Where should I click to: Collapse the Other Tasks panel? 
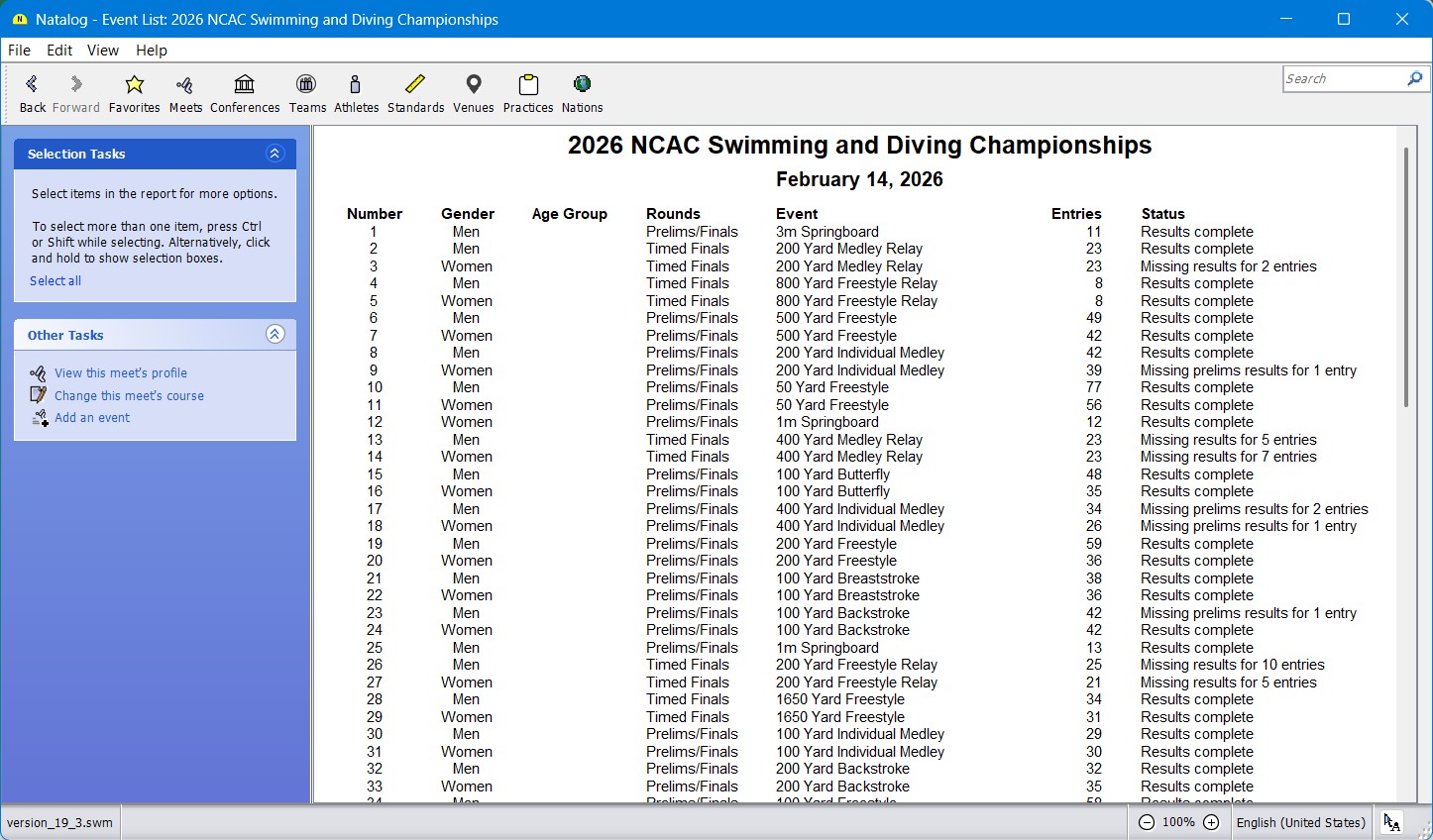click(x=275, y=335)
